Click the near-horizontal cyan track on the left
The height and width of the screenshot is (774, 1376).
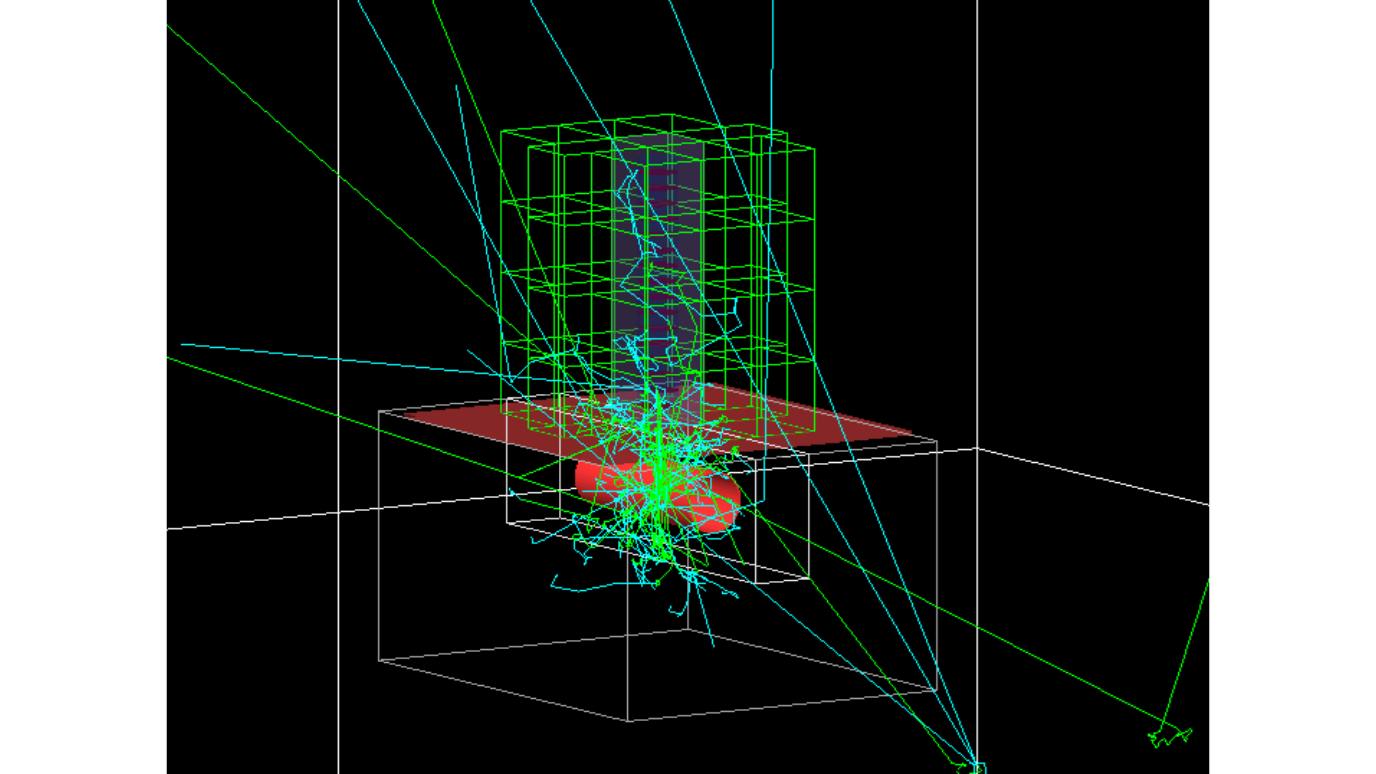click(x=300, y=353)
